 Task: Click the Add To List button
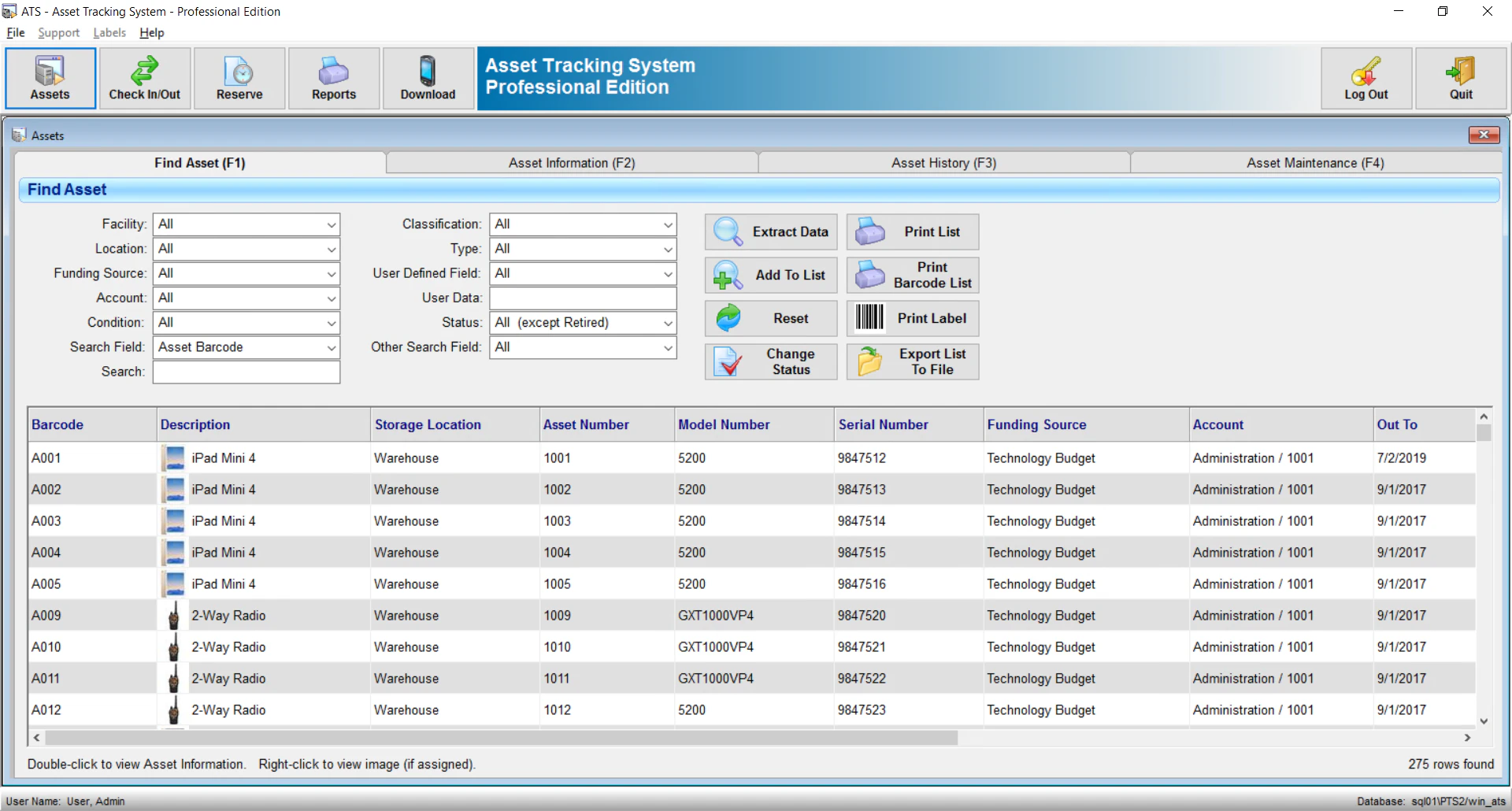click(x=770, y=276)
